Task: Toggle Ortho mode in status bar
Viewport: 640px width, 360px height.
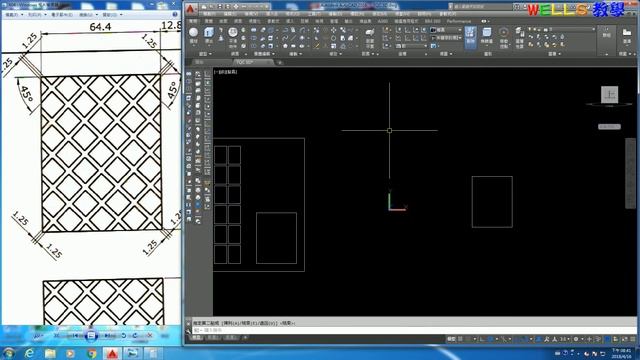Action: [x=482, y=339]
